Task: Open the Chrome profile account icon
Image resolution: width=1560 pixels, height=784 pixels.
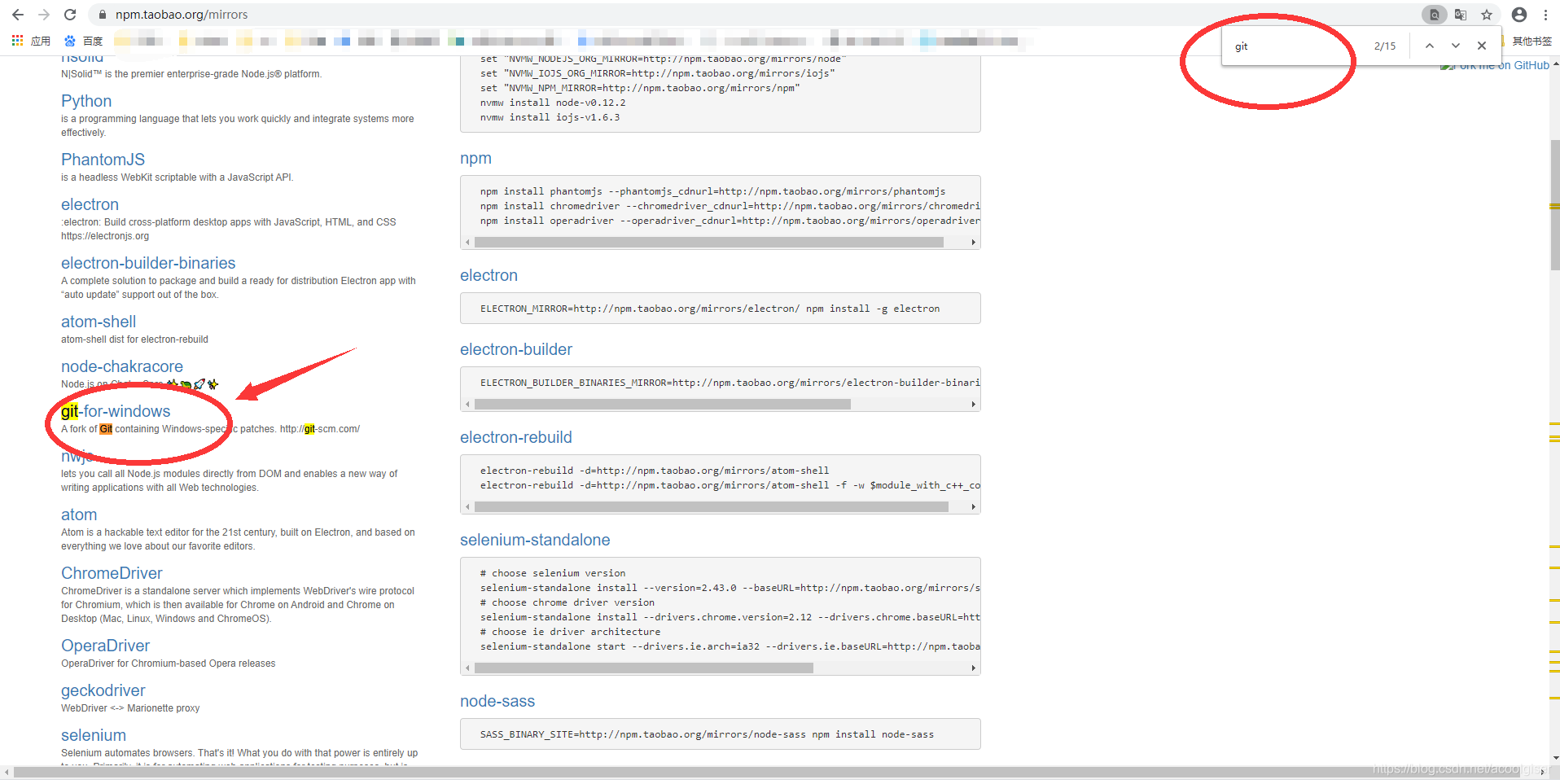Action: (1519, 15)
